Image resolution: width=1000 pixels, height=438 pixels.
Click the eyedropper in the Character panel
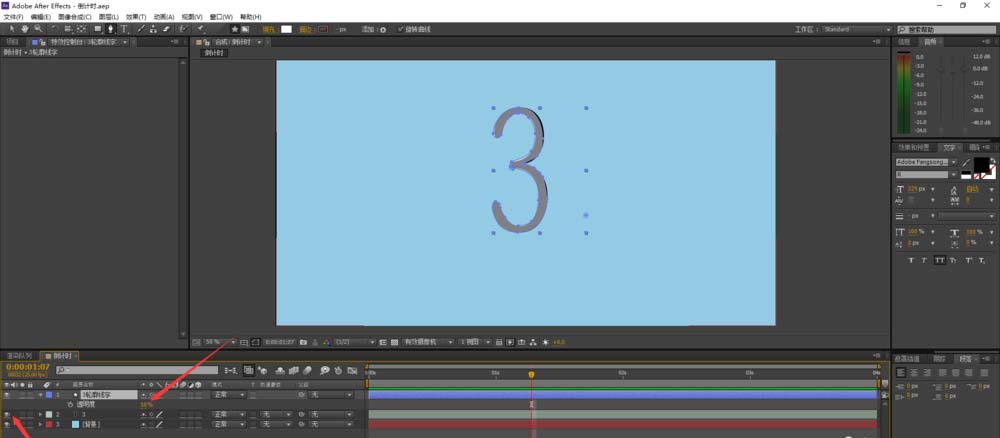[966, 163]
